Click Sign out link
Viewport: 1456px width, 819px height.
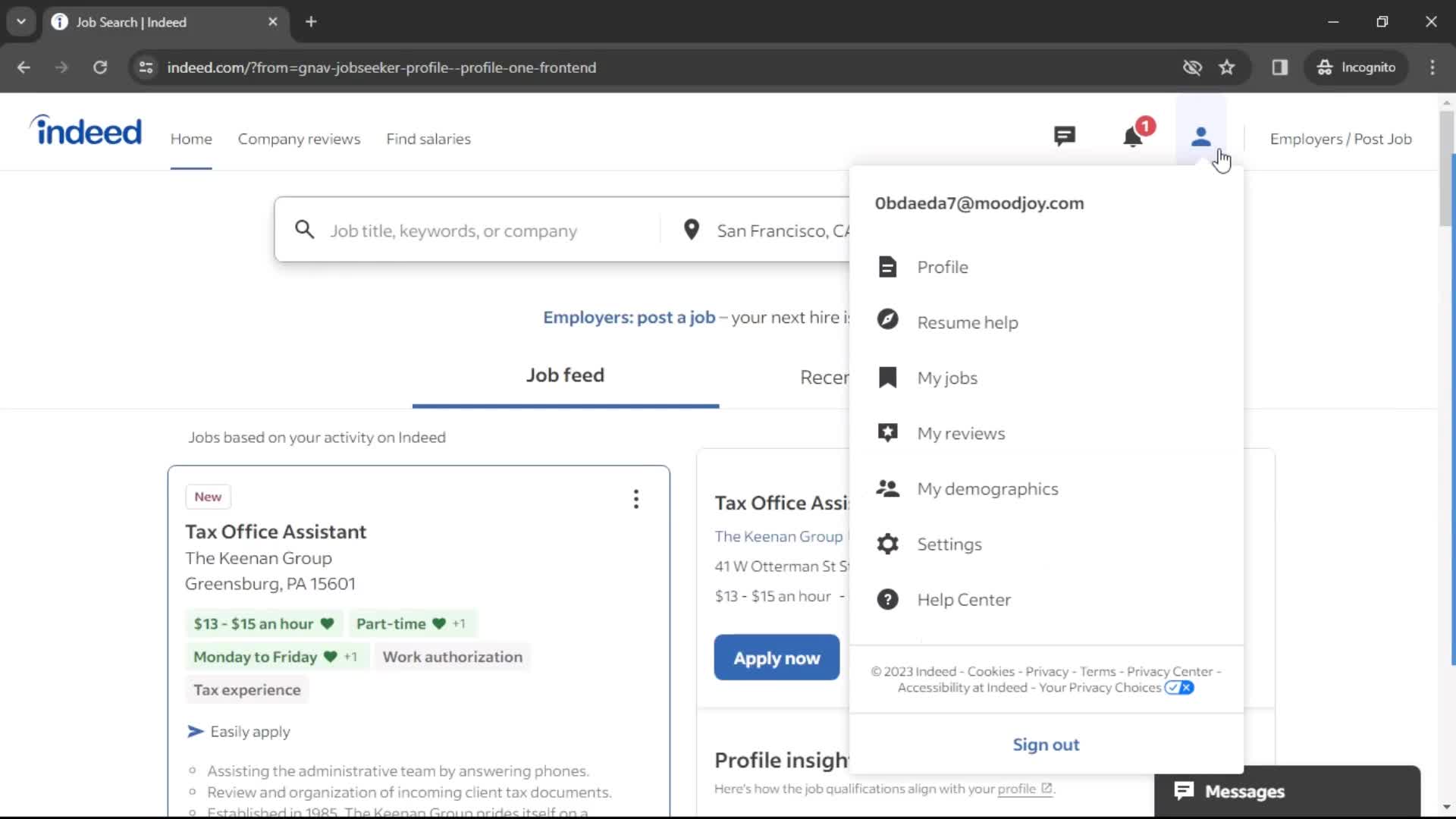[x=1046, y=744]
